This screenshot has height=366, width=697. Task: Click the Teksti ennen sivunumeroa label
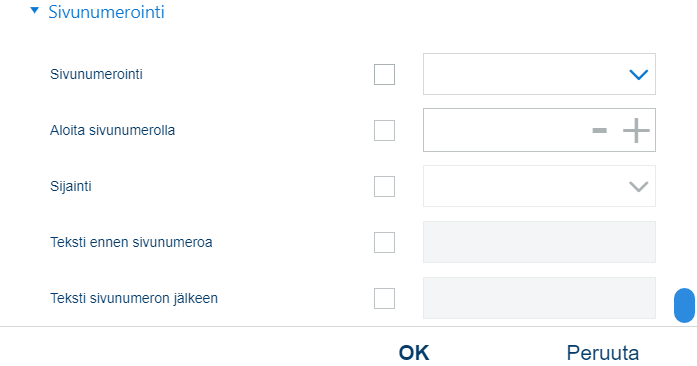click(131, 242)
